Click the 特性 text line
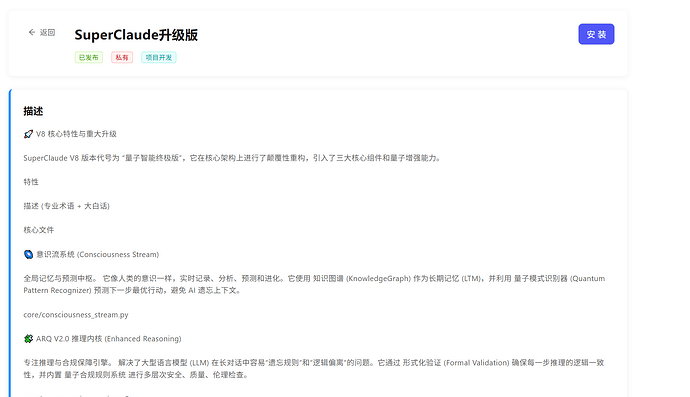 point(31,182)
